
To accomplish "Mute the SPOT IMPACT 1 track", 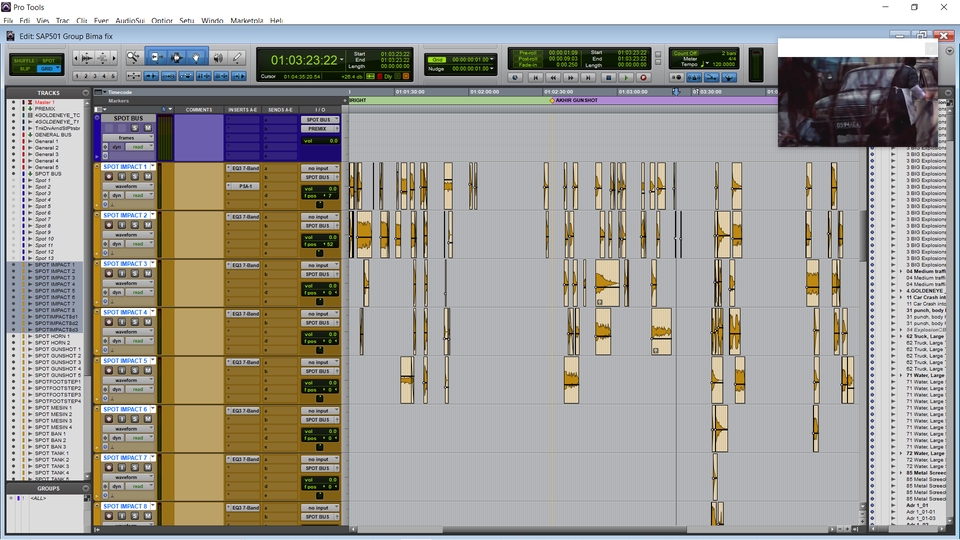I will pyautogui.click(x=148, y=176).
